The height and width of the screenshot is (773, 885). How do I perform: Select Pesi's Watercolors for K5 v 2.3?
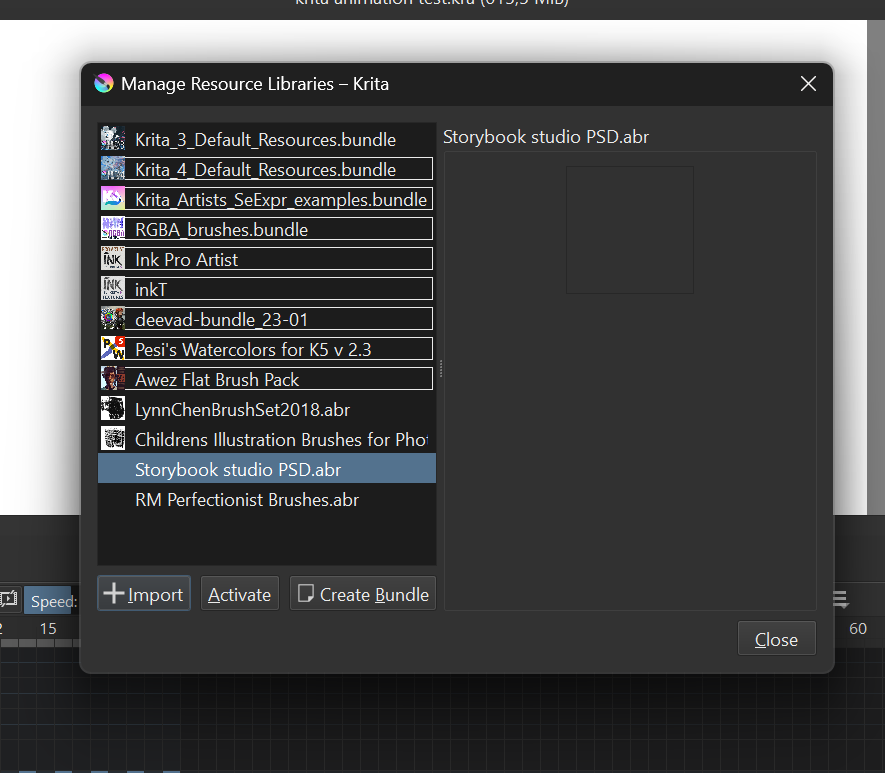click(266, 349)
